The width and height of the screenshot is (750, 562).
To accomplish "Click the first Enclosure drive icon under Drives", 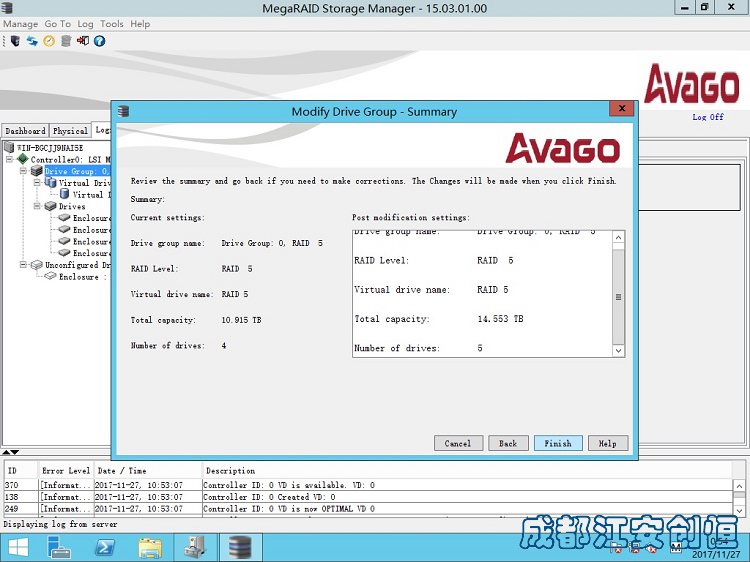I will pos(64,218).
